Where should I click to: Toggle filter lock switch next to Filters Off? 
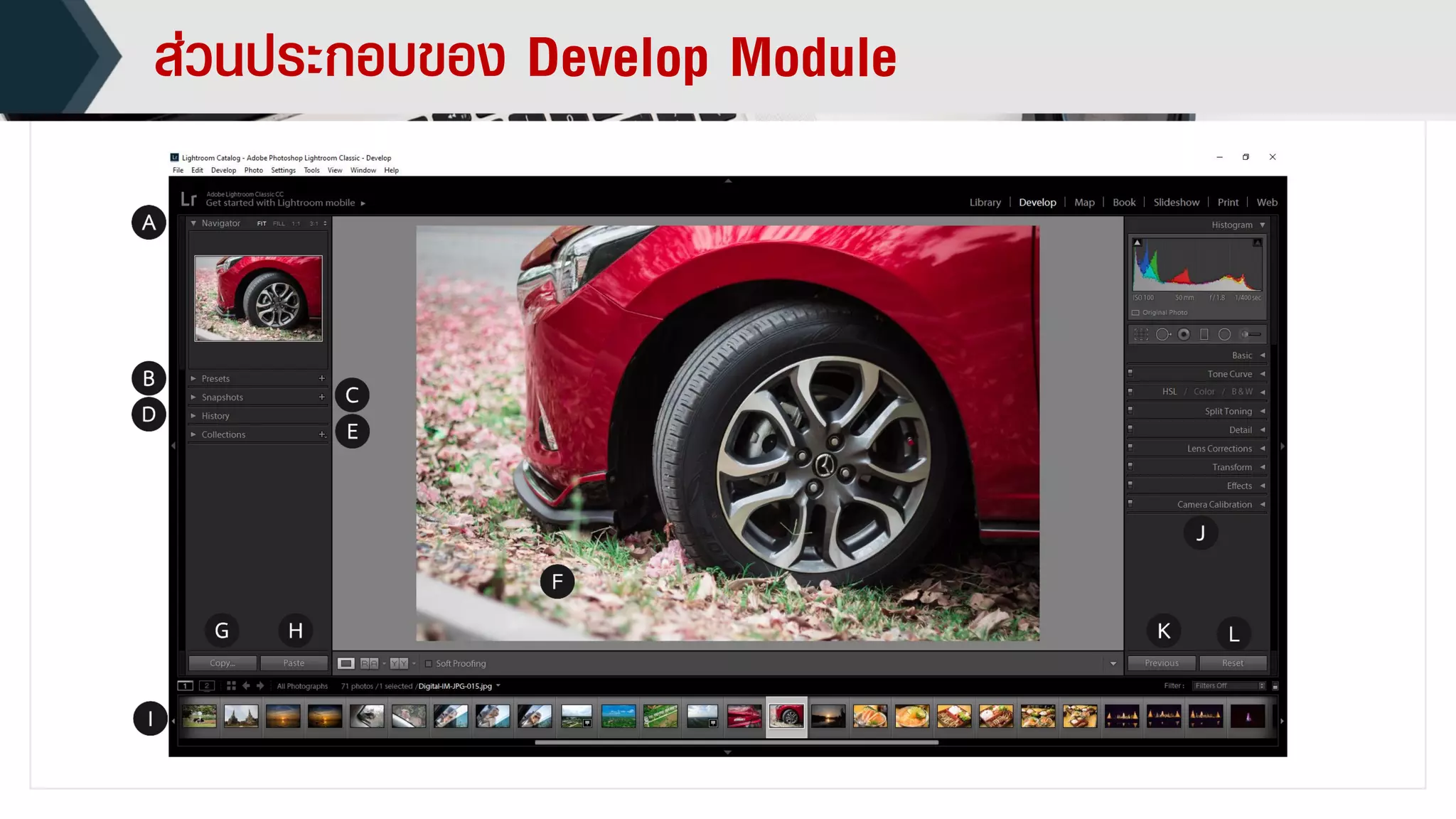click(x=1275, y=686)
